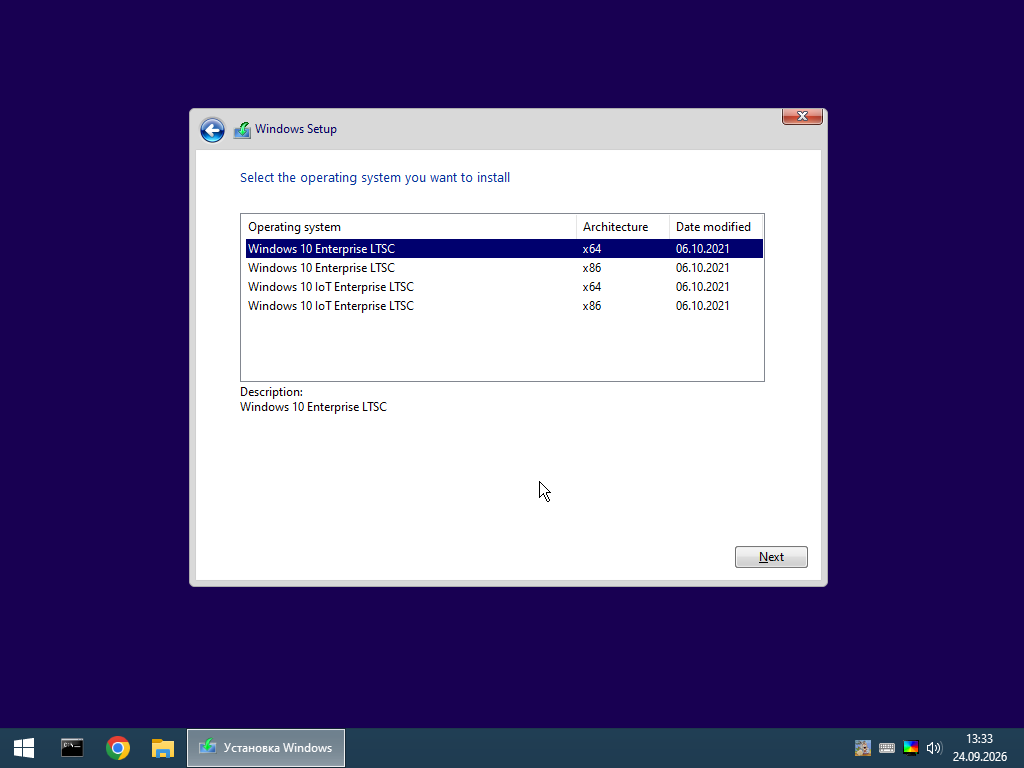Click the color monitor tray icon
Screen dimensions: 1024x768
910,748
